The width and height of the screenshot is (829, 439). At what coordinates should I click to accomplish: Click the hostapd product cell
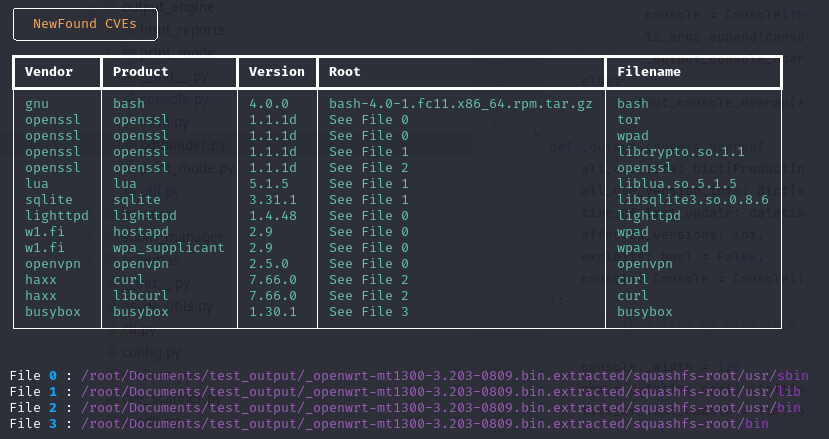click(x=141, y=232)
